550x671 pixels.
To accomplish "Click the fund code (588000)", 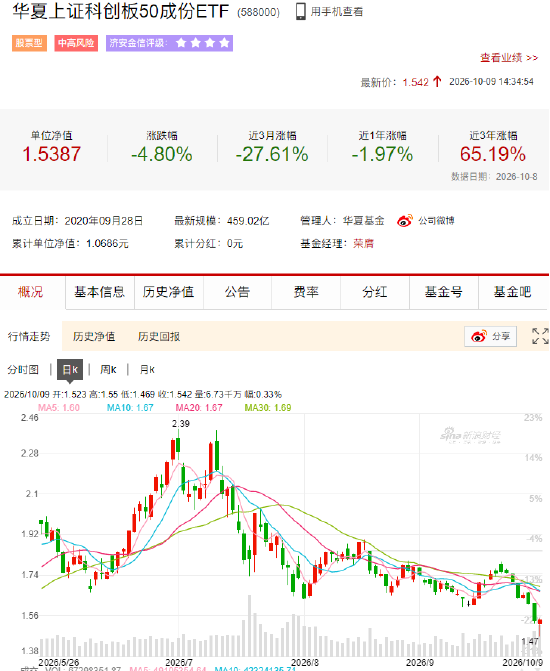I will click(259, 12).
